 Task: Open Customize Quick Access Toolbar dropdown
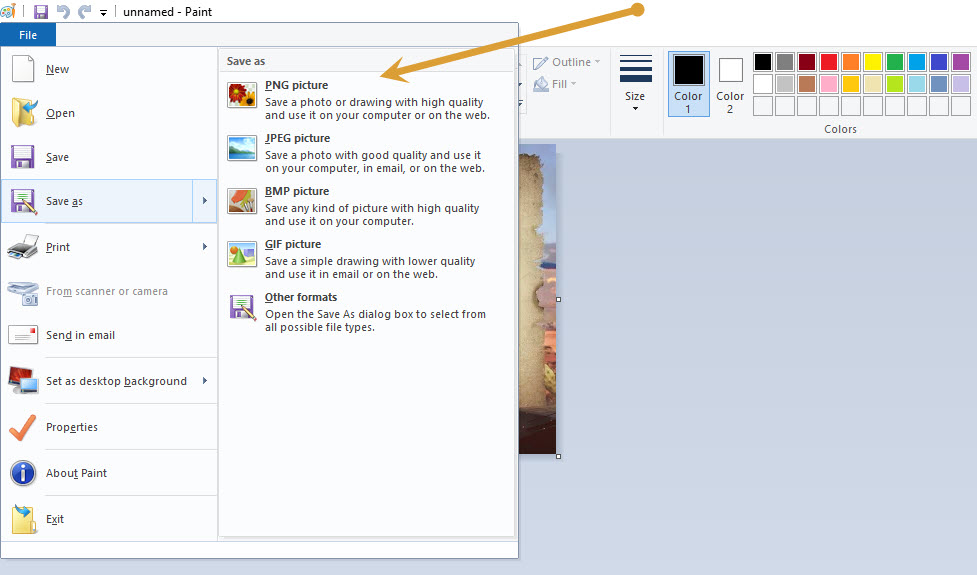click(103, 12)
